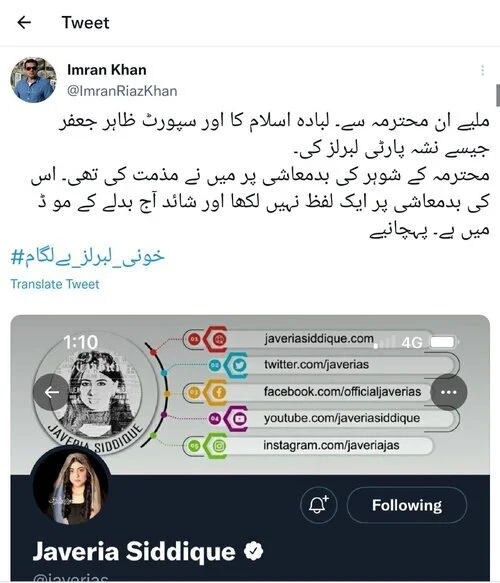Click the page scrollbar thumb on right edge
500x583 pixels.
click(x=498, y=95)
